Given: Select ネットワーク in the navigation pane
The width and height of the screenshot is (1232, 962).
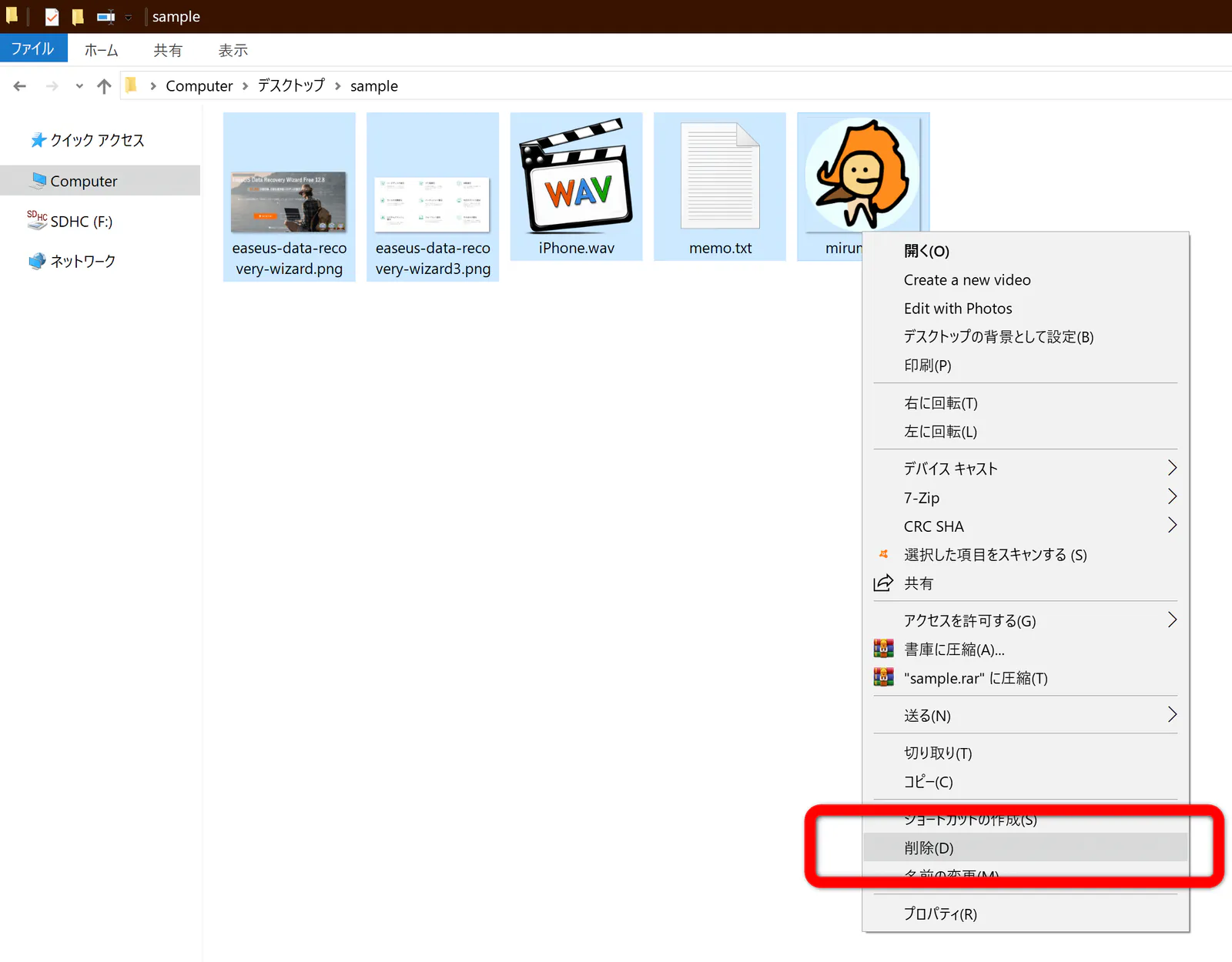Looking at the screenshot, I should [72, 262].
